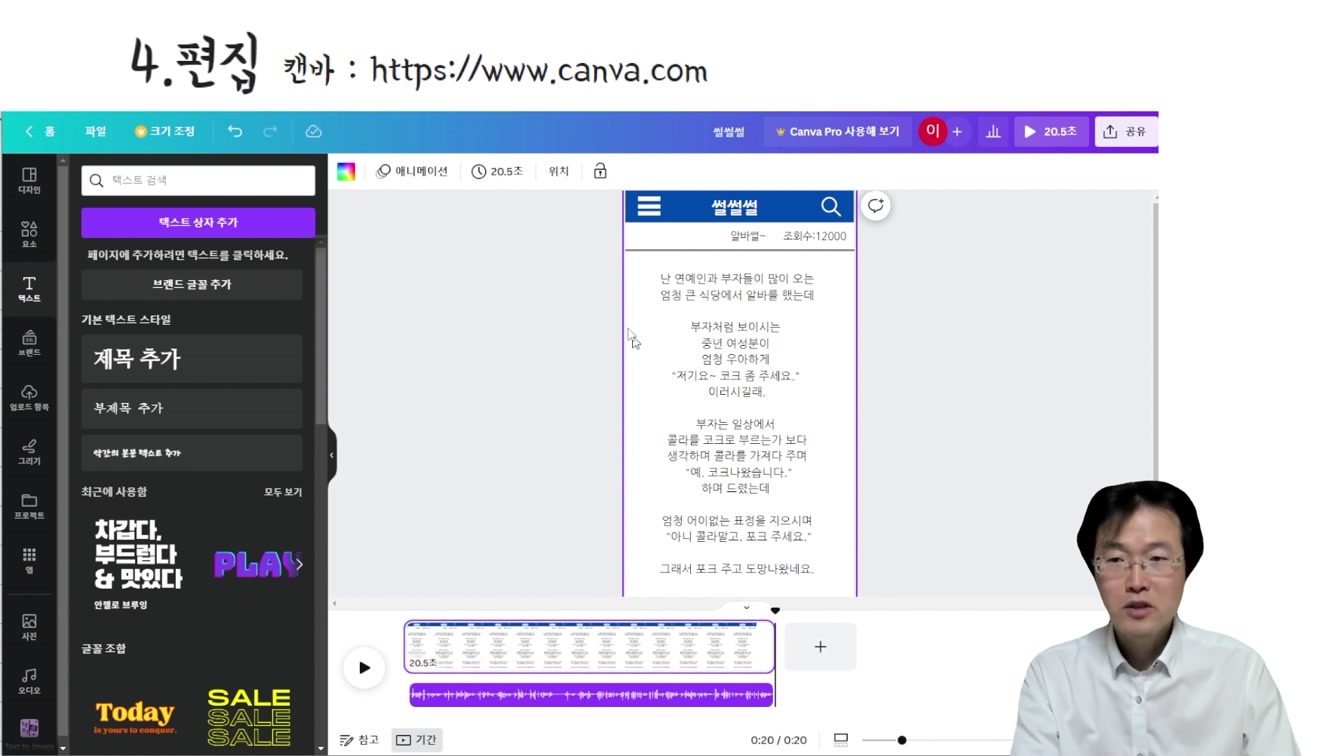The image size is (1344, 756).
Task: Add a page with timeline plus button
Action: 820,647
